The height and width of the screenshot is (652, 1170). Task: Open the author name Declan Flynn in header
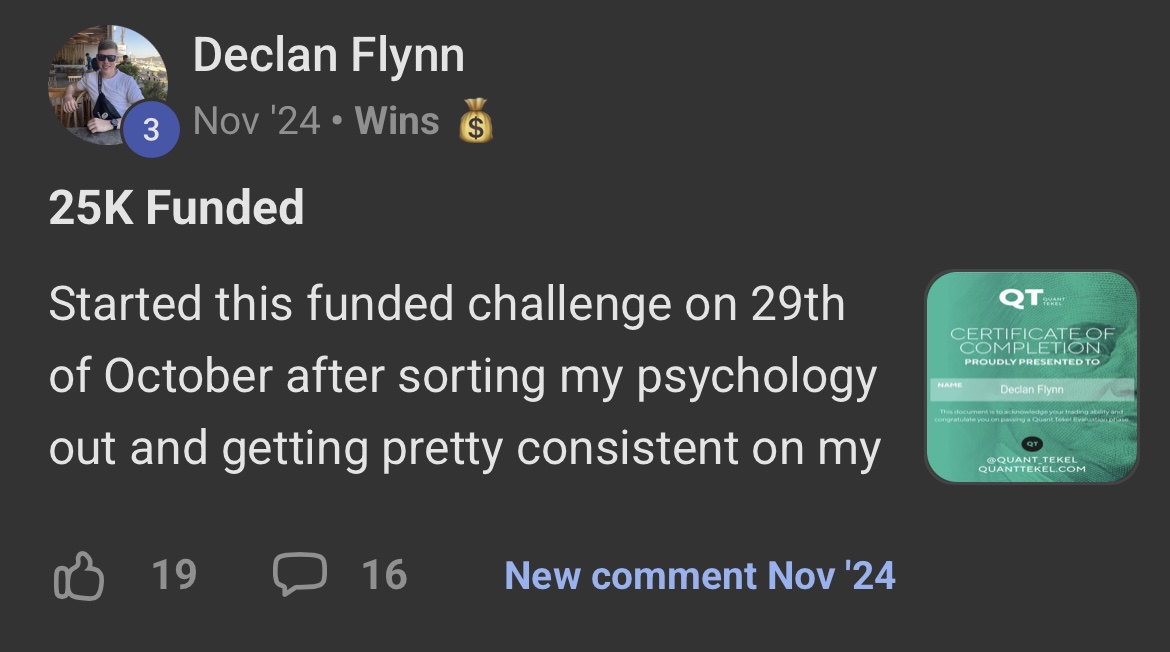click(x=328, y=55)
